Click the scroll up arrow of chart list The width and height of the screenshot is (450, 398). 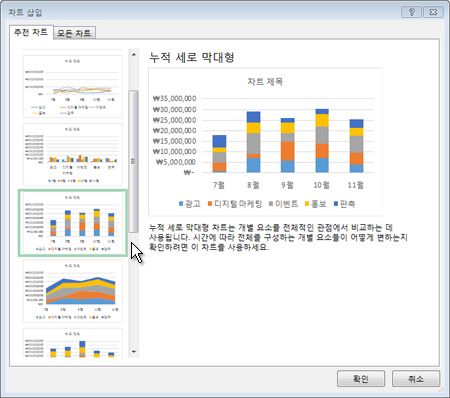point(134,54)
